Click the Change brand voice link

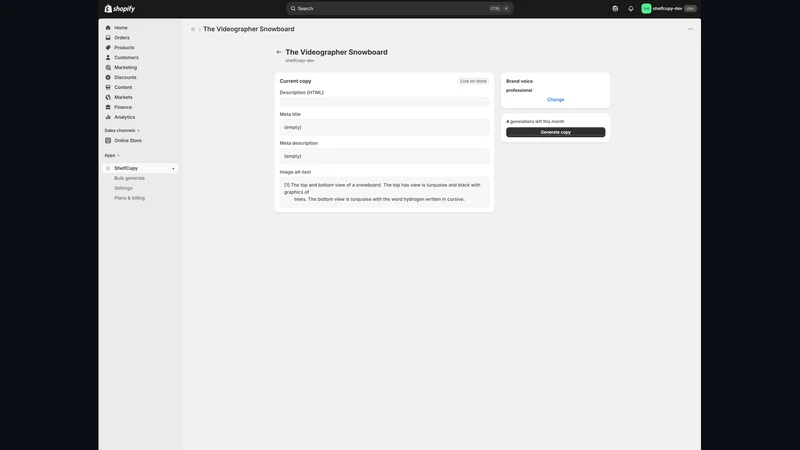[x=556, y=100]
